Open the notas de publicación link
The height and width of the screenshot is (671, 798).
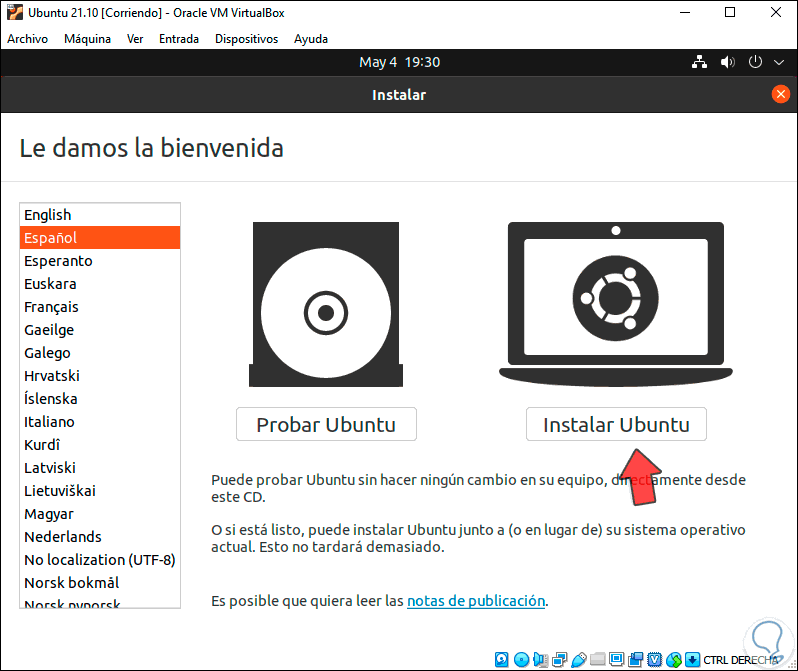476,601
